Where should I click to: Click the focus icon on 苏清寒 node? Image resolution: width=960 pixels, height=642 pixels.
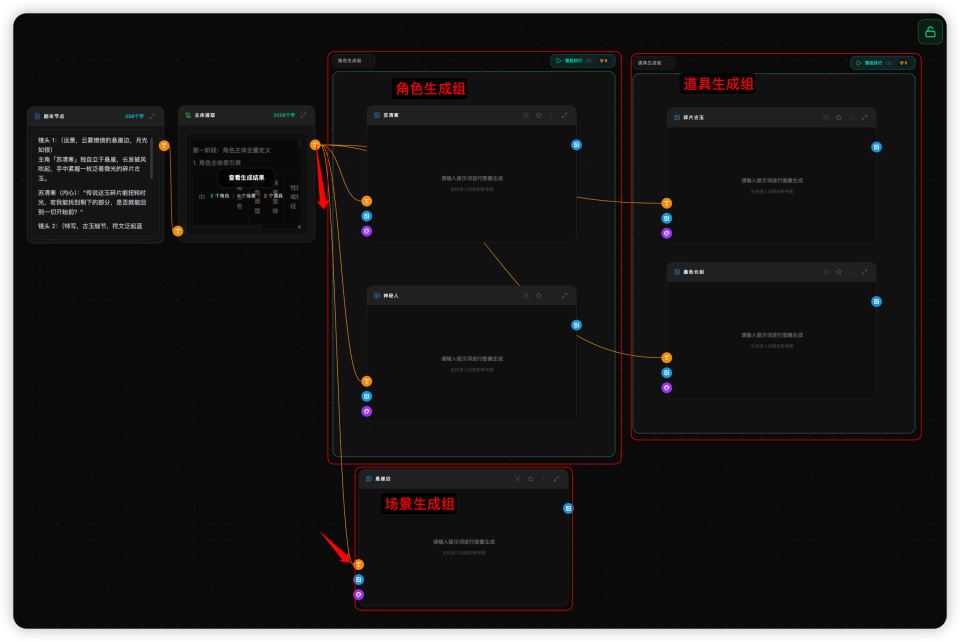pyautogui.click(x=526, y=115)
